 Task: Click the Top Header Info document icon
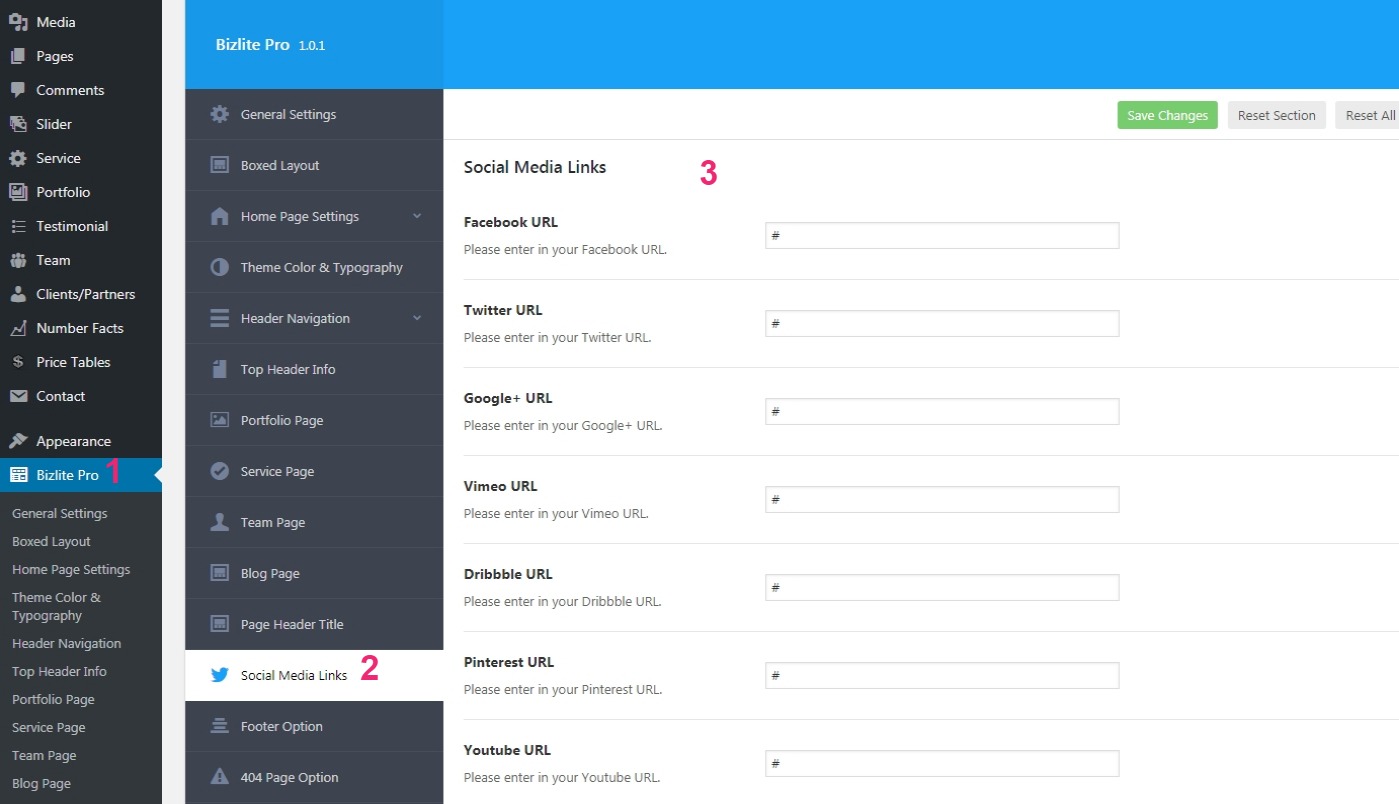tap(220, 369)
